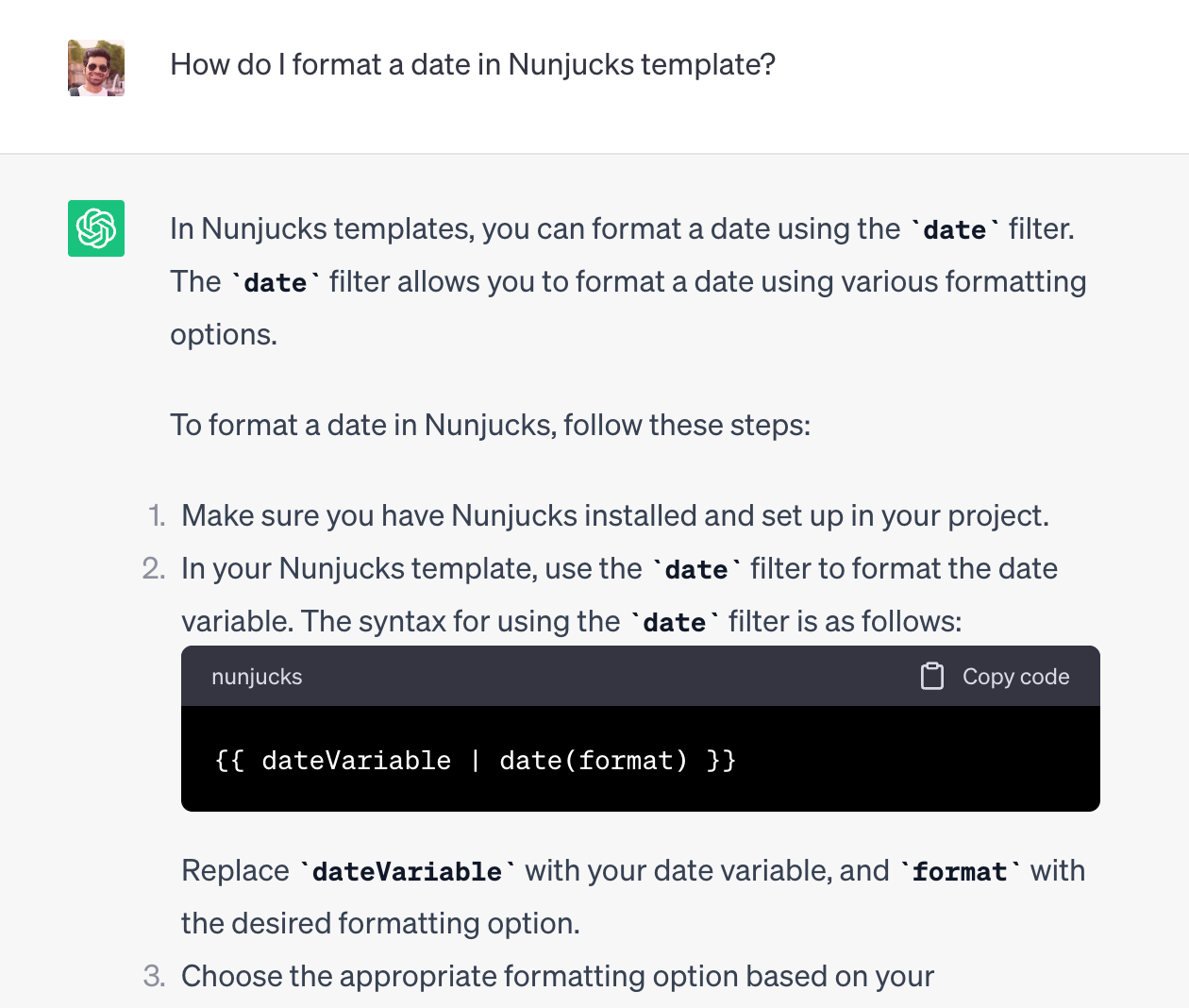Viewport: 1189px width, 1008px height.
Task: Select the clipboard glyph on the code block
Action: coord(932,676)
